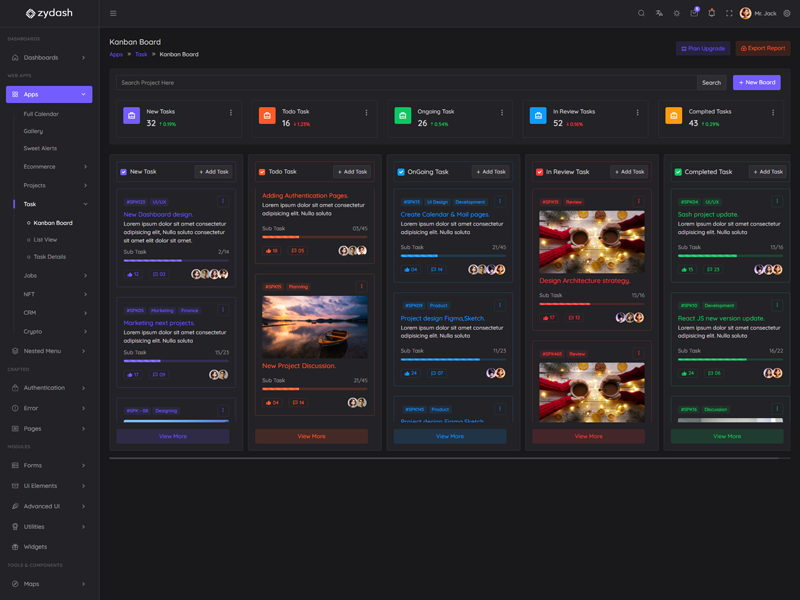Open Full Calendar in sidebar
800x600 pixels.
(x=41, y=114)
